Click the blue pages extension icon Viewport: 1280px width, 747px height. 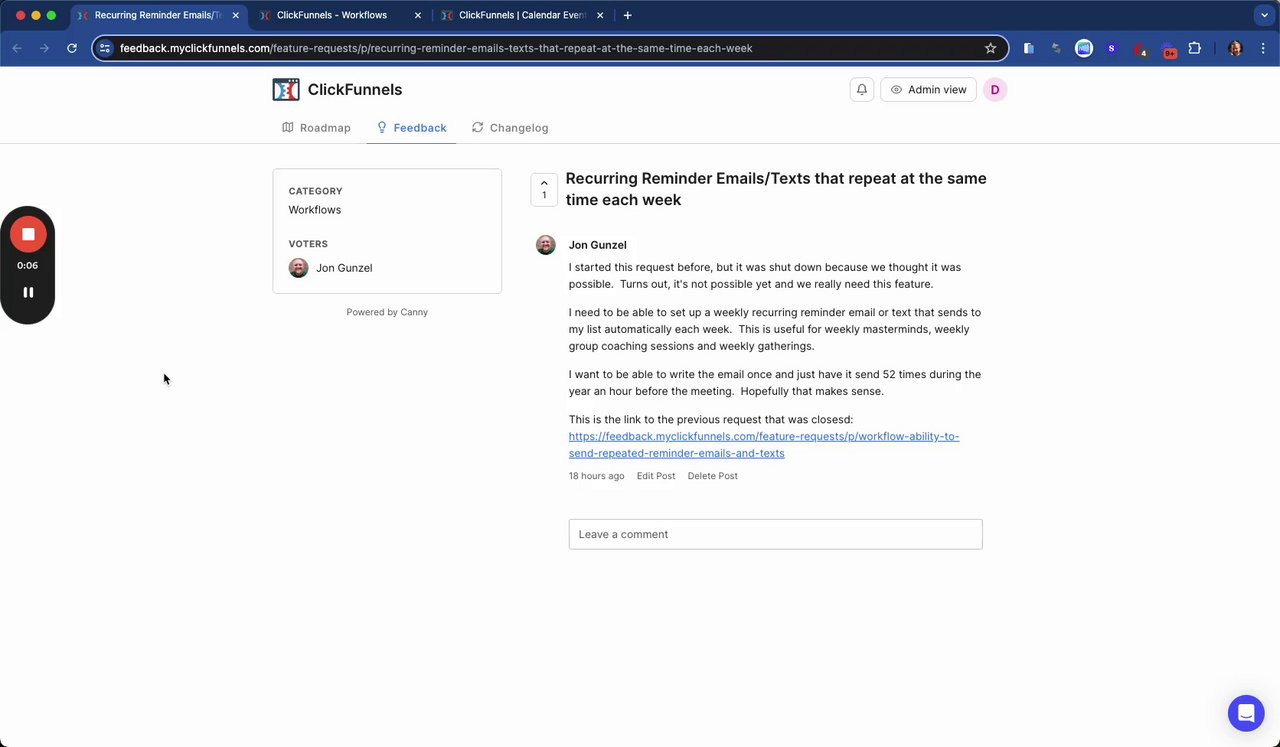[x=1028, y=48]
